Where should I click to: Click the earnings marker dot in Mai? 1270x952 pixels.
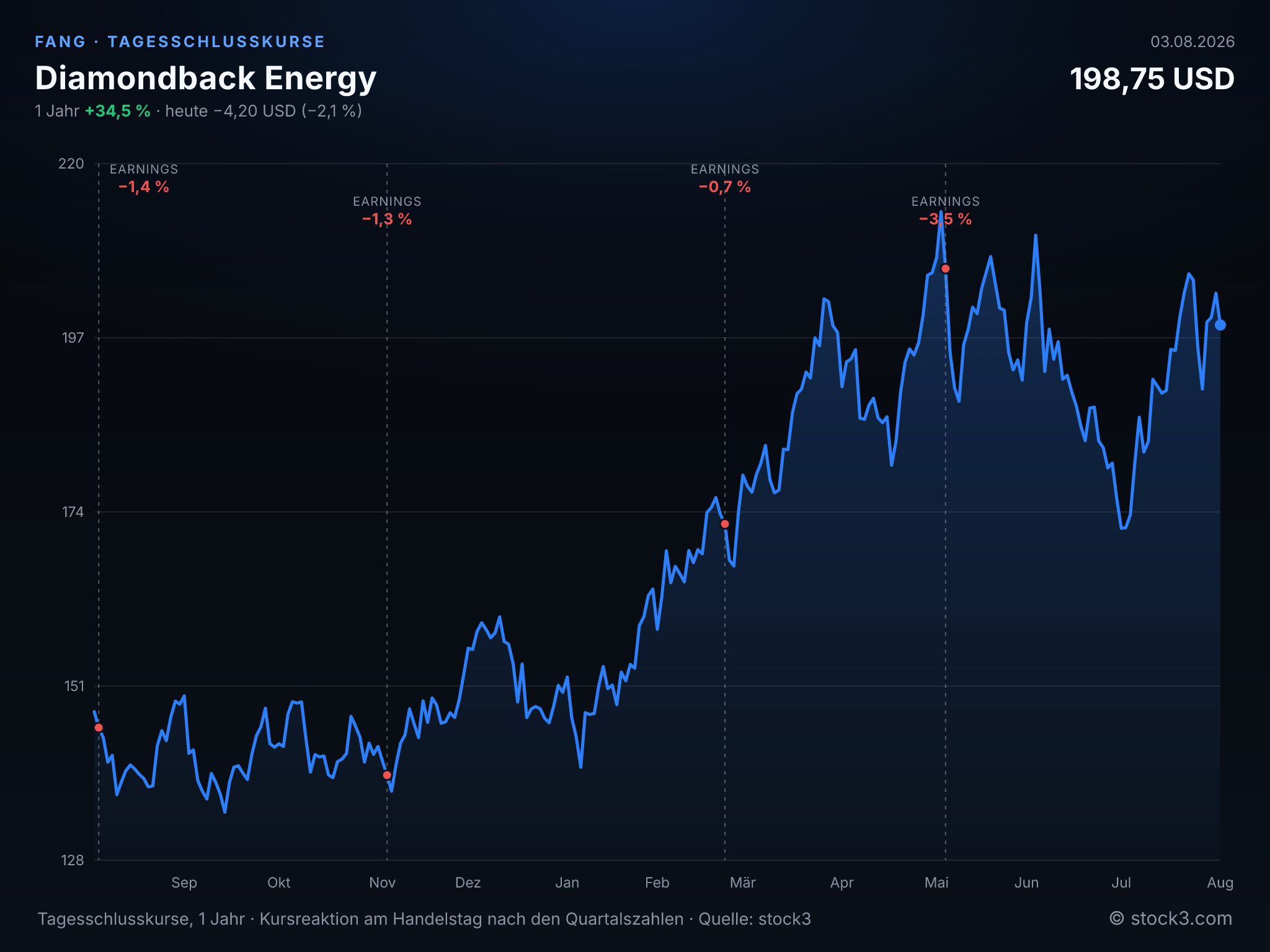(946, 269)
